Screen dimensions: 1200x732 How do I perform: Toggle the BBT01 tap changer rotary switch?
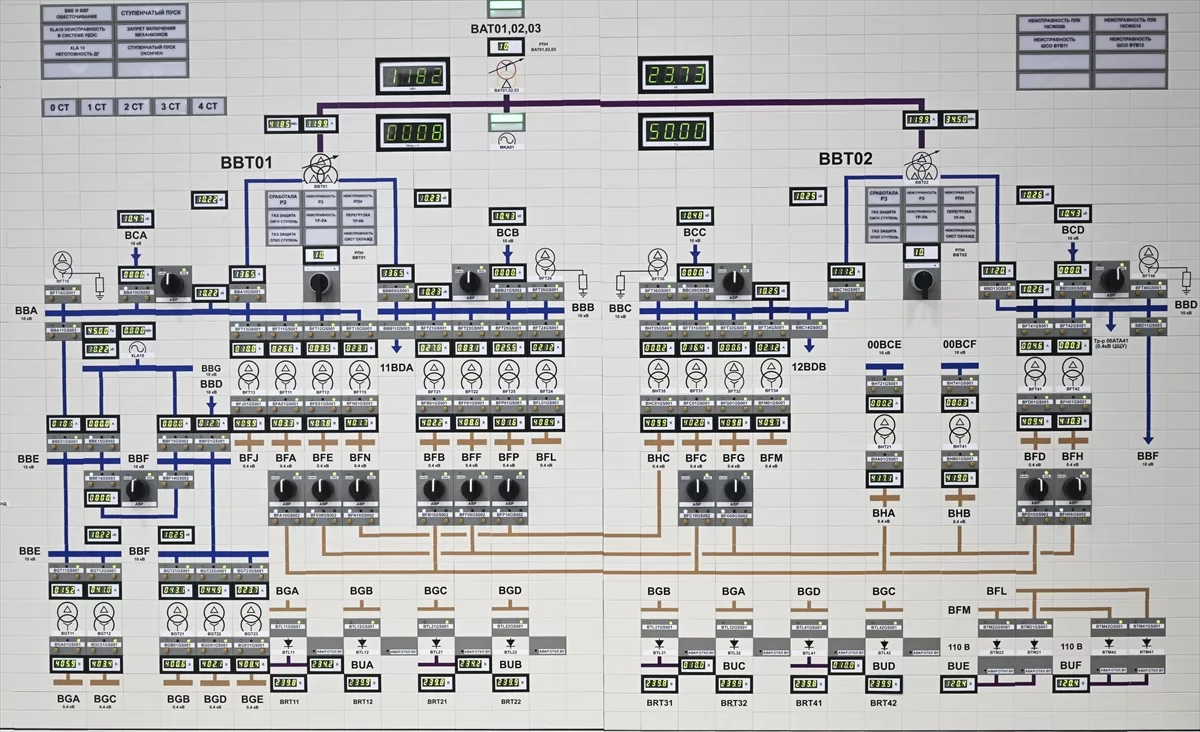[x=321, y=283]
